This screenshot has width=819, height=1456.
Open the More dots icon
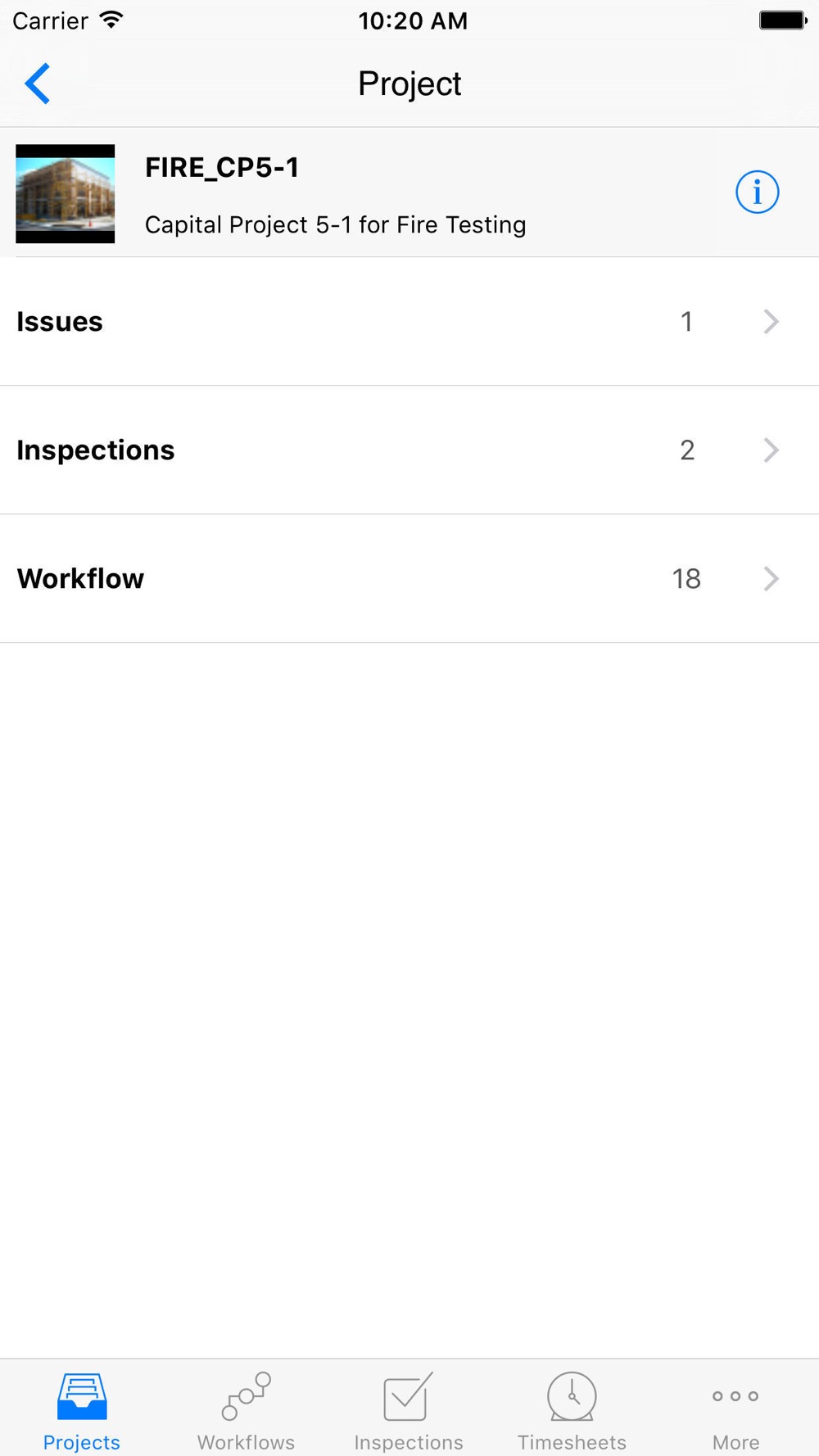(735, 1396)
